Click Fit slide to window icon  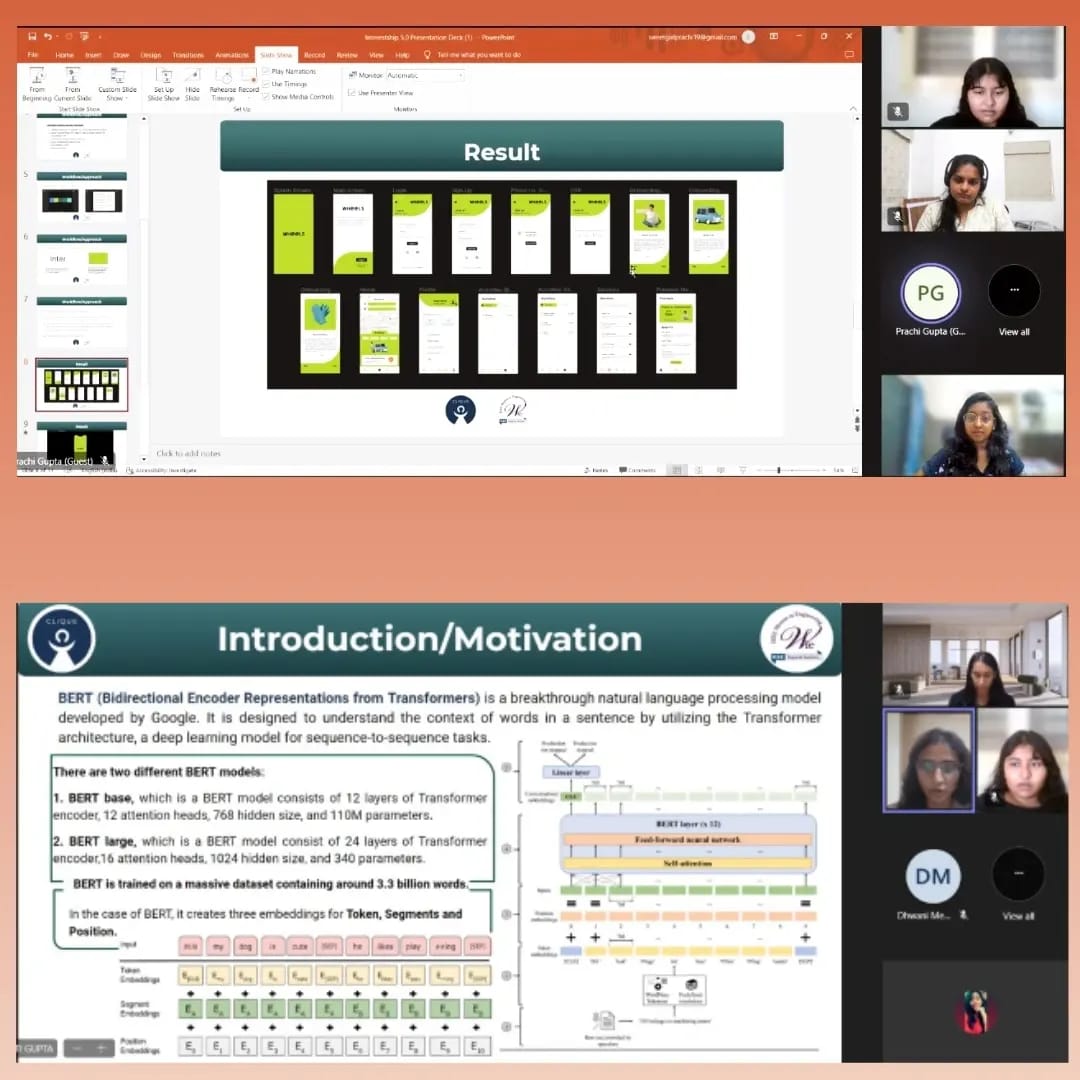[x=855, y=470]
